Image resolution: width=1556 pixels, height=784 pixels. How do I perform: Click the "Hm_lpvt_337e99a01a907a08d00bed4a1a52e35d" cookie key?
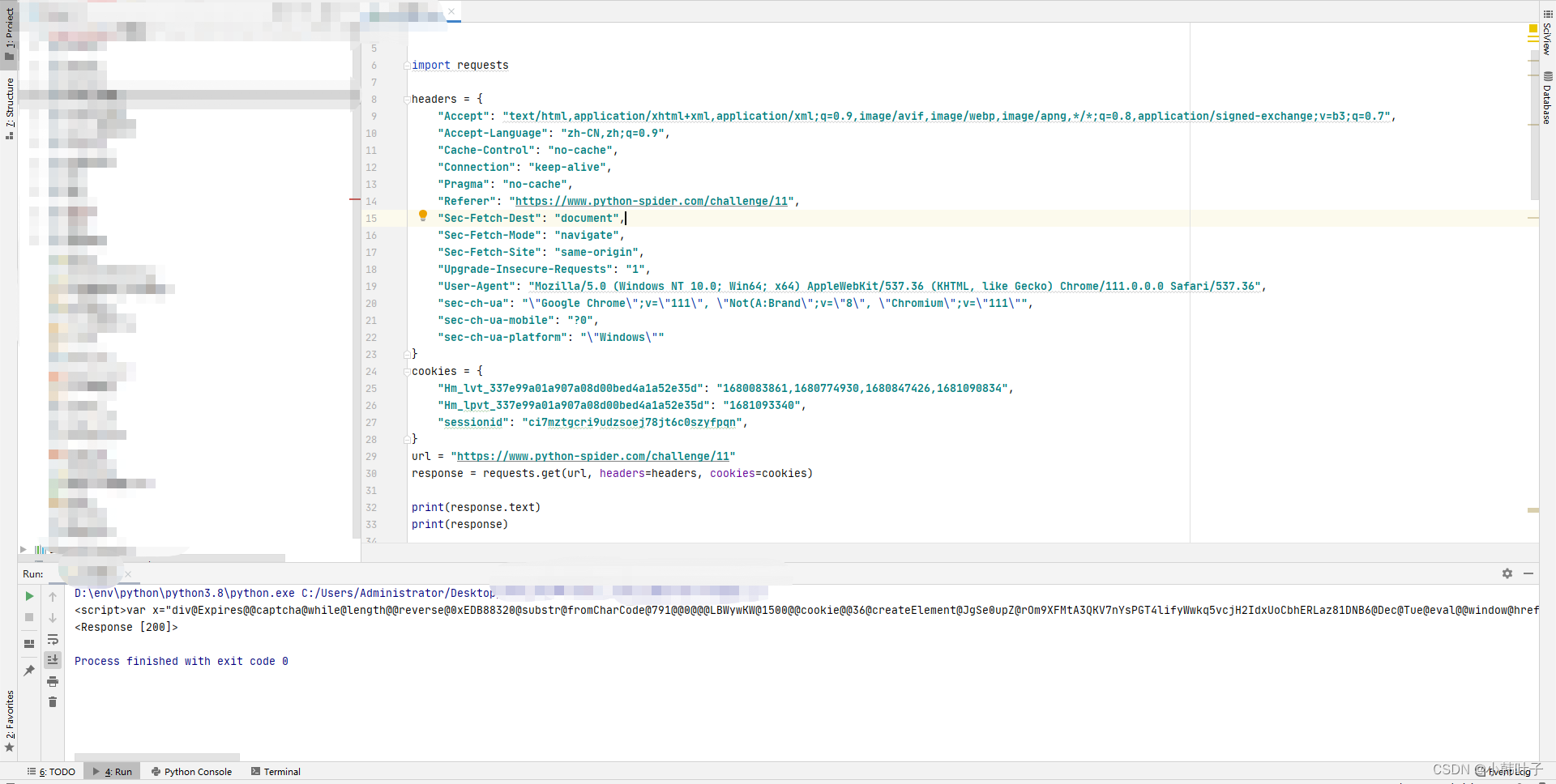coord(574,405)
